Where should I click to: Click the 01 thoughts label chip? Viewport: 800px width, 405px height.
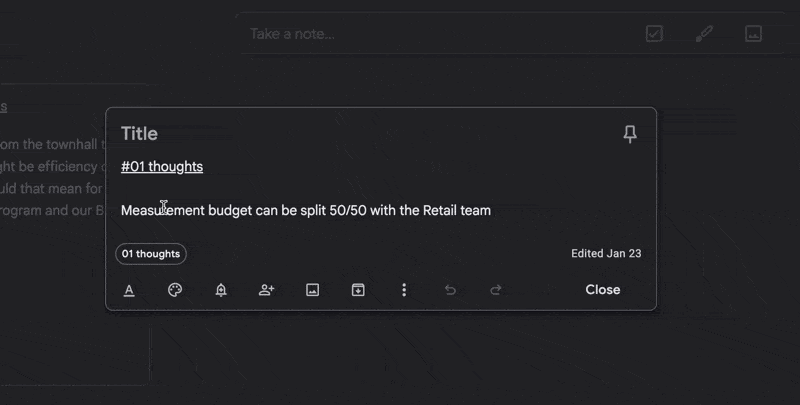151,254
